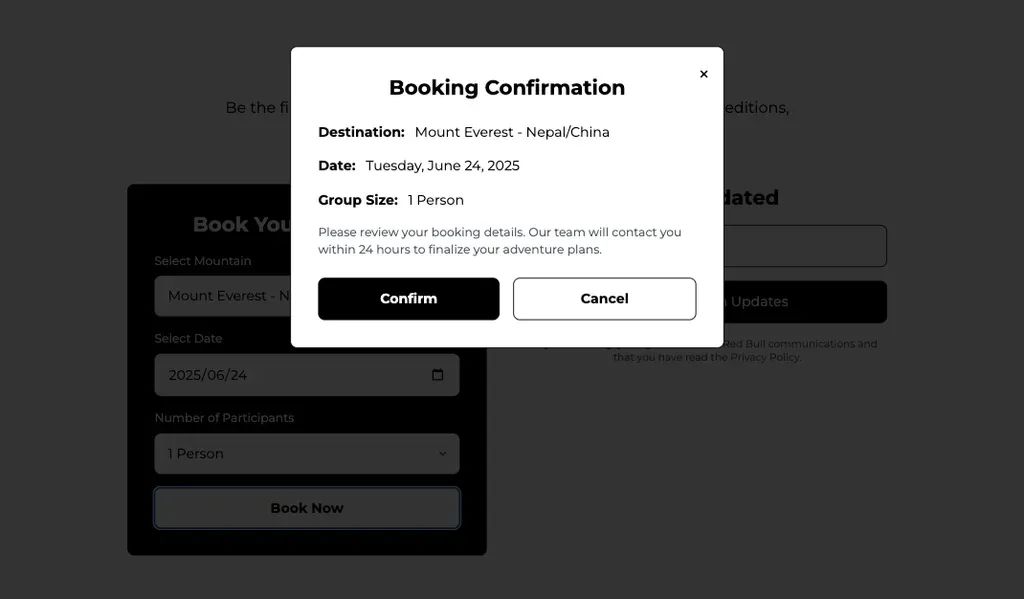Viewport: 1024px width, 599px height.
Task: Click the calendar icon in date field
Action: coord(437,375)
